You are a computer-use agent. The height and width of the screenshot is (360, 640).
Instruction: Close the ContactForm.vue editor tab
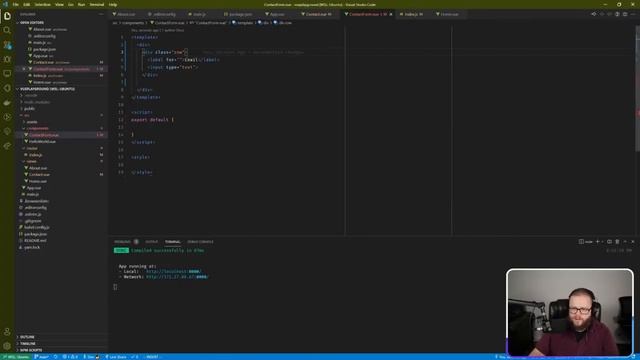[x=391, y=14]
